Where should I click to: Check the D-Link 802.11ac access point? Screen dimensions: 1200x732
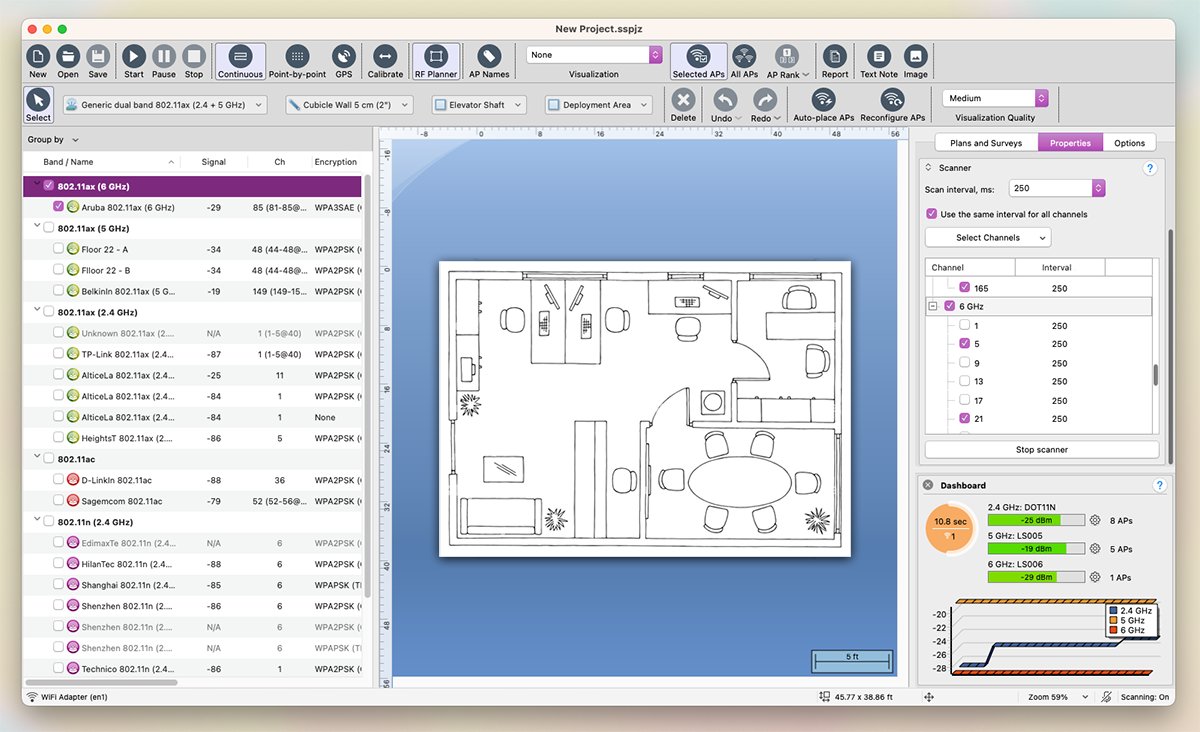pyautogui.click(x=58, y=480)
